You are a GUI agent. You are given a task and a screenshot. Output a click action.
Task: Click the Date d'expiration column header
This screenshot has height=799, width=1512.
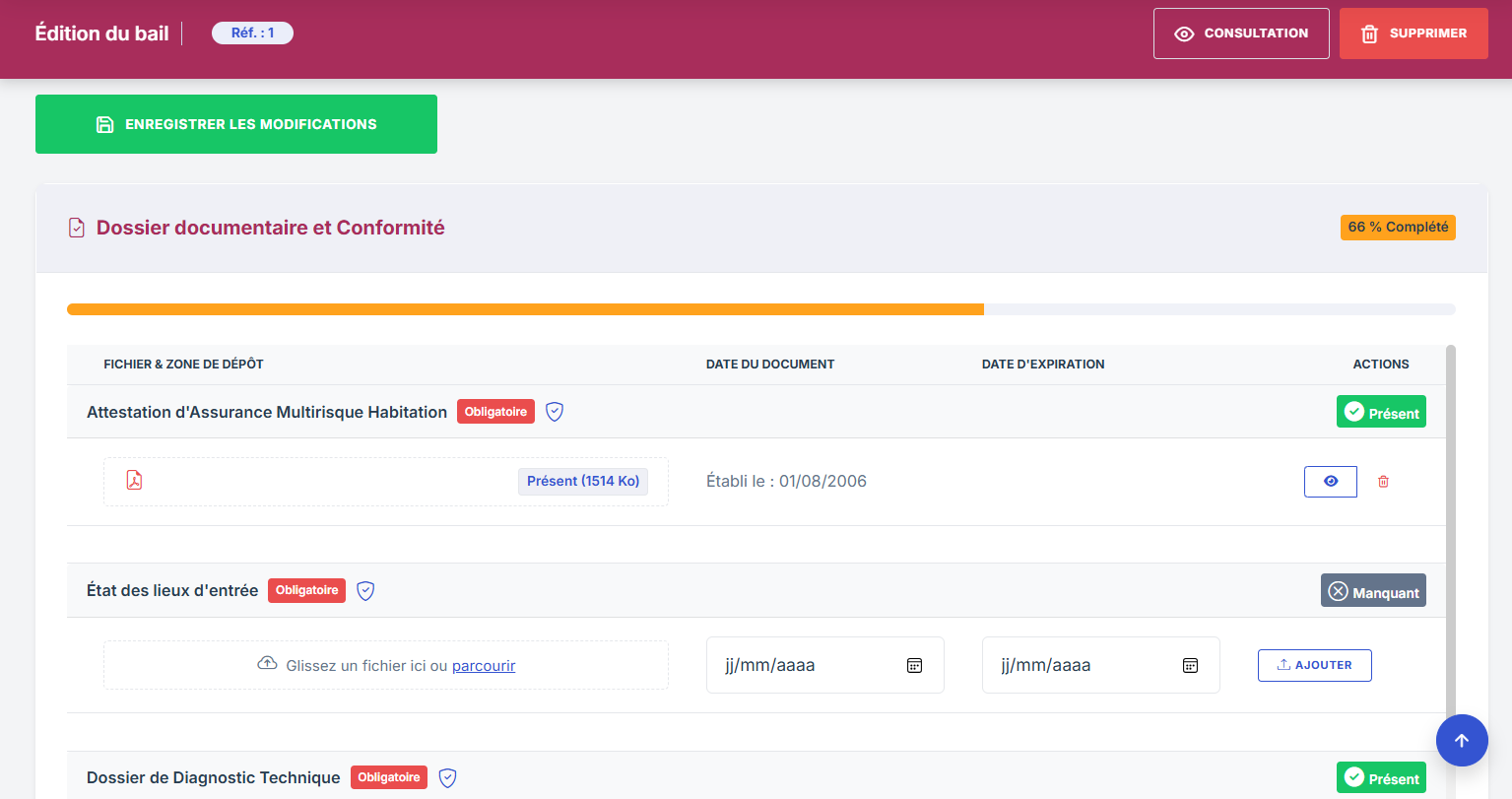point(1043,365)
